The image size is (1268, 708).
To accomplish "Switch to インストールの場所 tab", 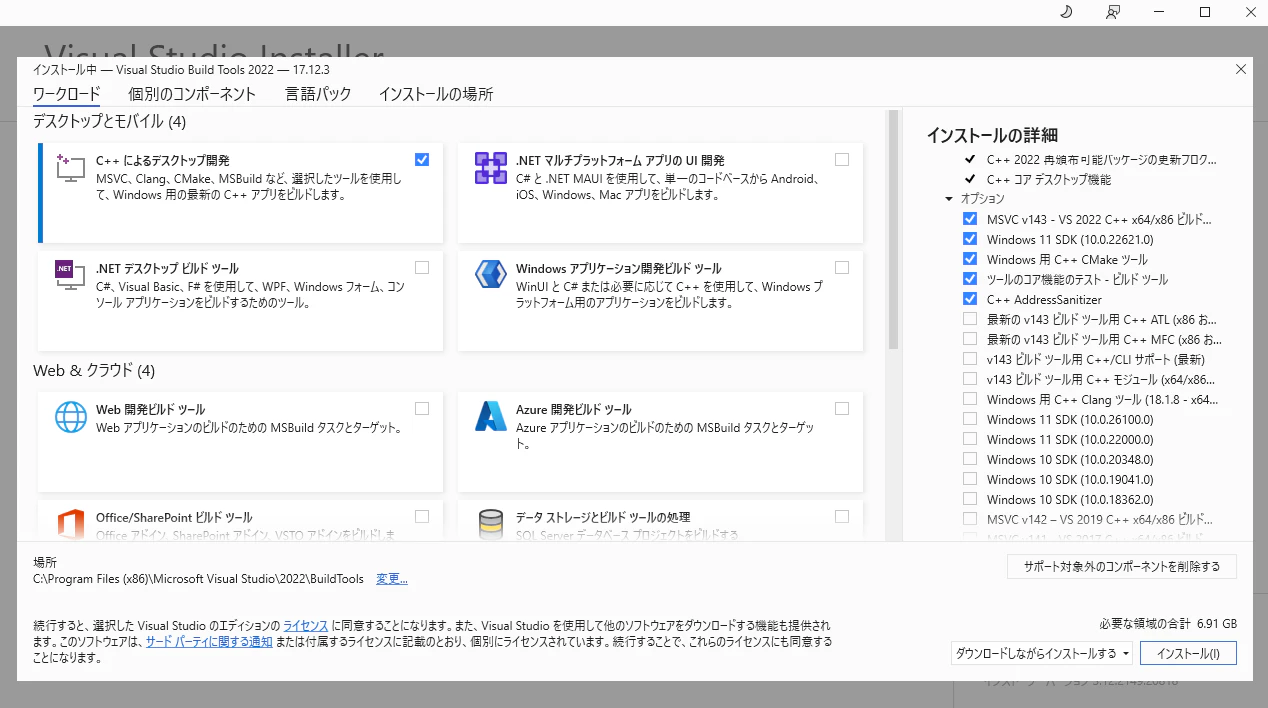I will pos(436,94).
